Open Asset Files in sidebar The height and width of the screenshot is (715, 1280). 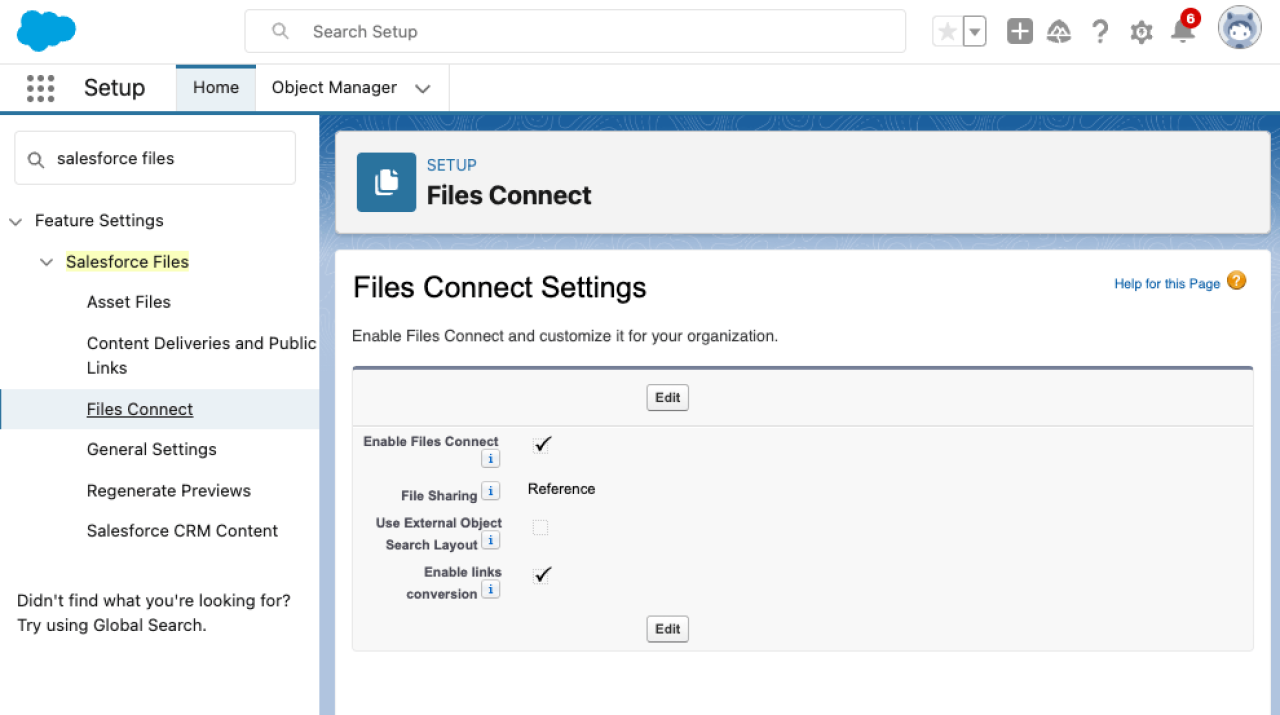[129, 302]
